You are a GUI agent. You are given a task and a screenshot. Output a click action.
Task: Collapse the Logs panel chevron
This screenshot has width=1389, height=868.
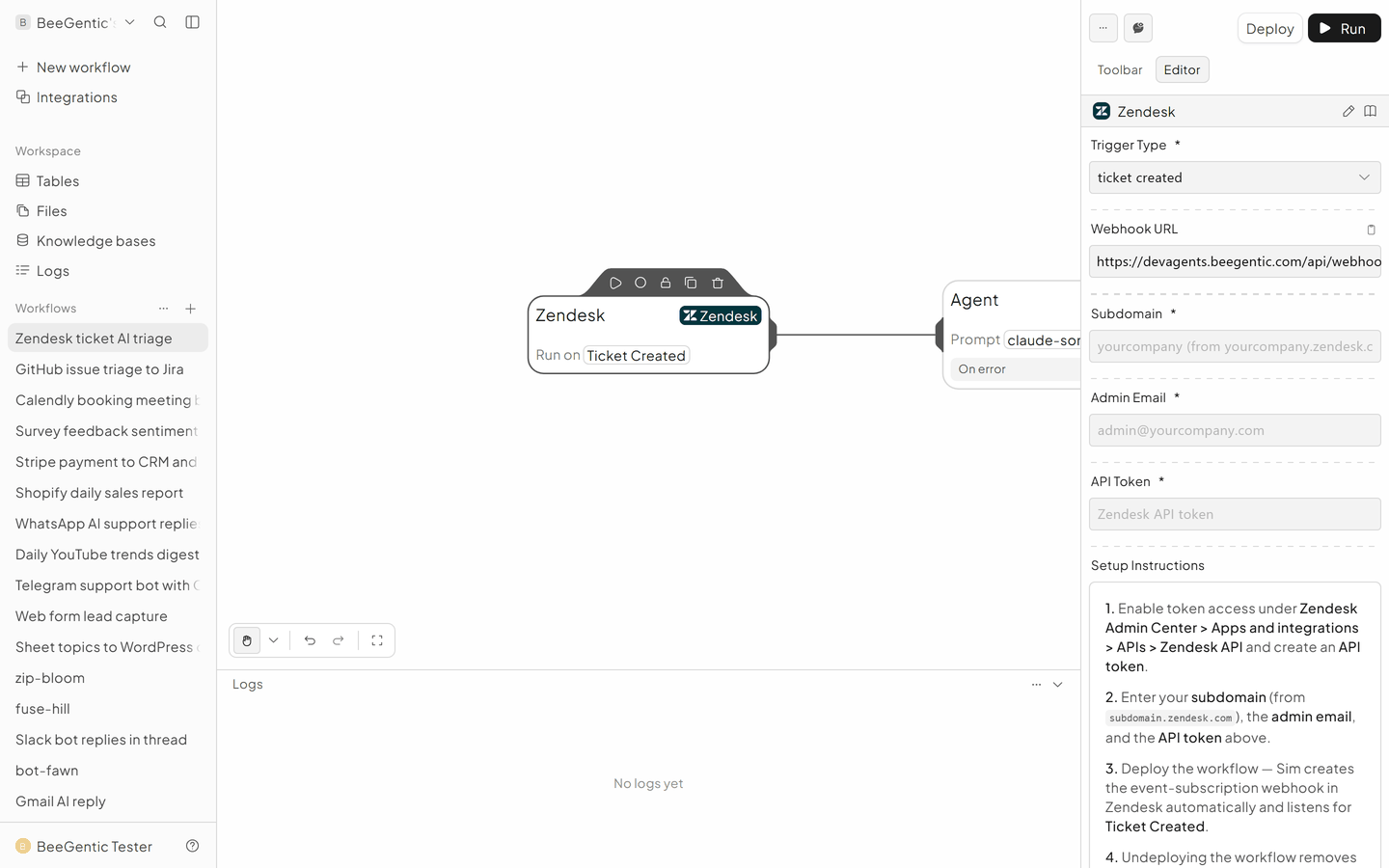coord(1058,685)
